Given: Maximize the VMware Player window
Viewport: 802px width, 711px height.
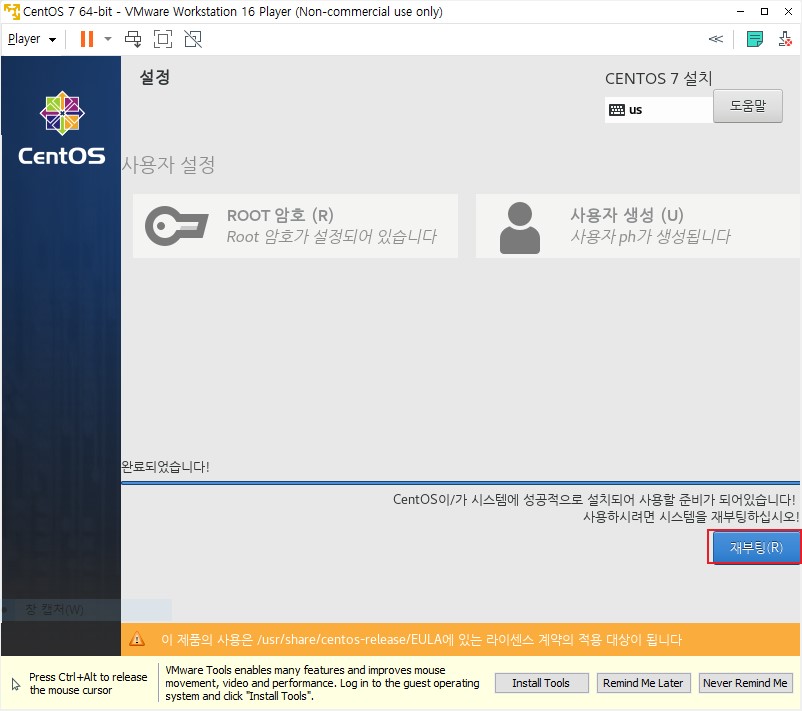Looking at the screenshot, I should tap(764, 11).
